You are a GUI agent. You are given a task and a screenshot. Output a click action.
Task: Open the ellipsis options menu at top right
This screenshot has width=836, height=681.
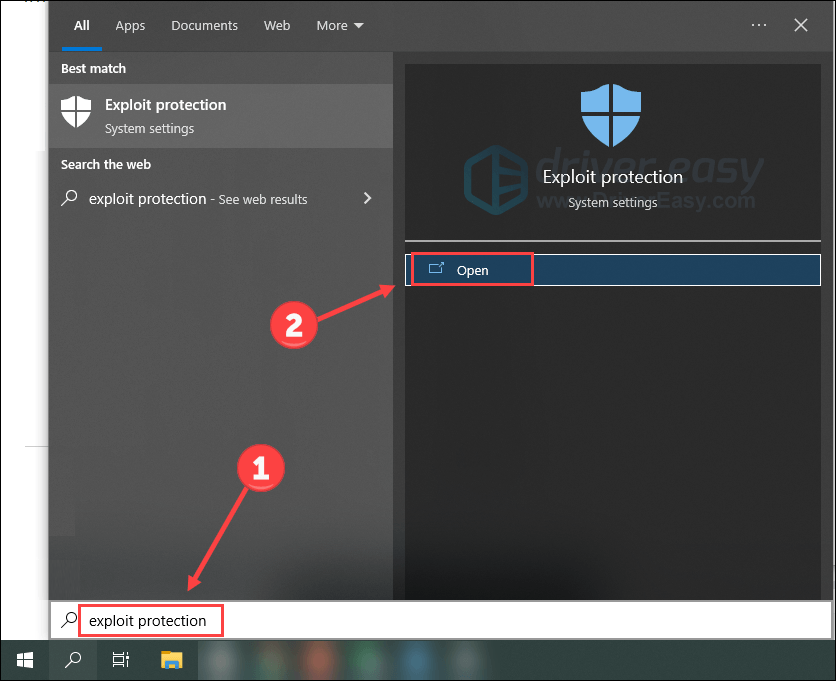point(758,25)
